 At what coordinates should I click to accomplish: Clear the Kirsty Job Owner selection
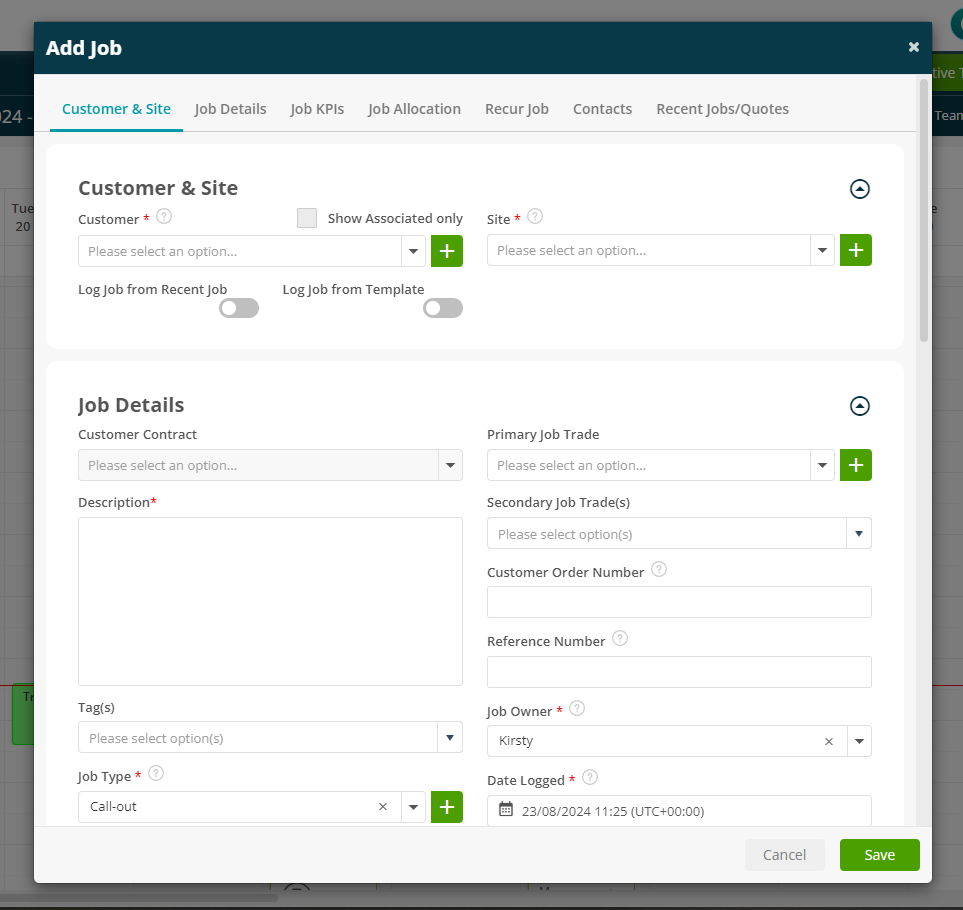pyautogui.click(x=828, y=741)
